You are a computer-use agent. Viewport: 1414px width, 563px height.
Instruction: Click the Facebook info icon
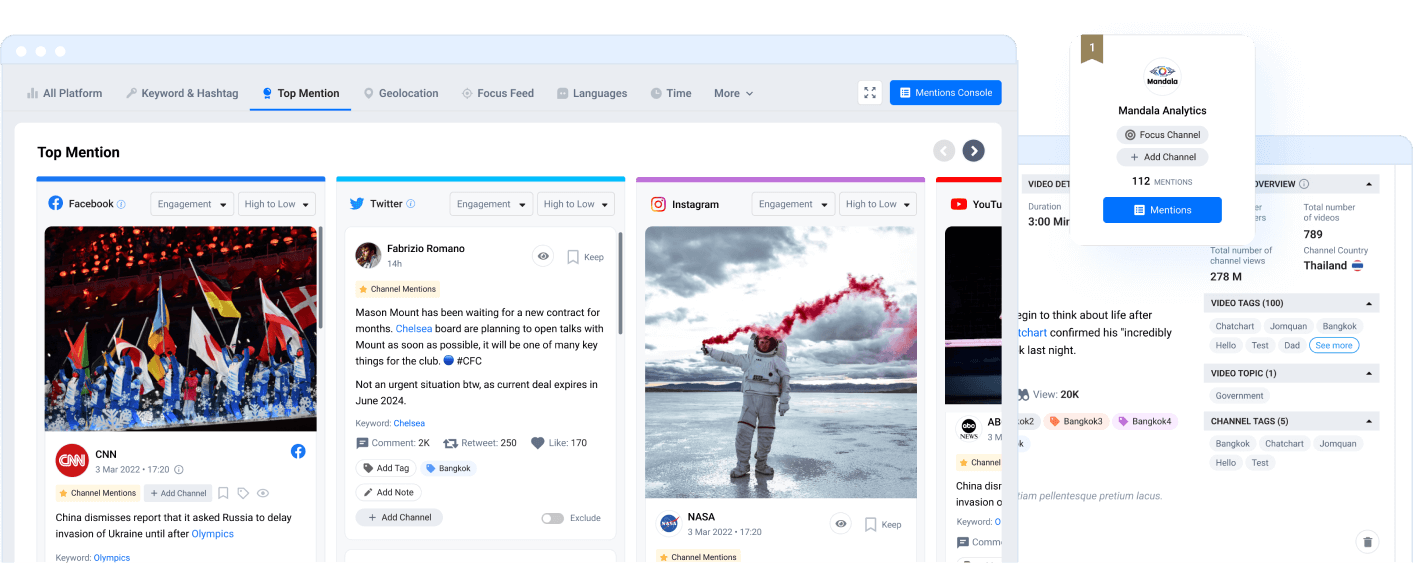click(121, 204)
